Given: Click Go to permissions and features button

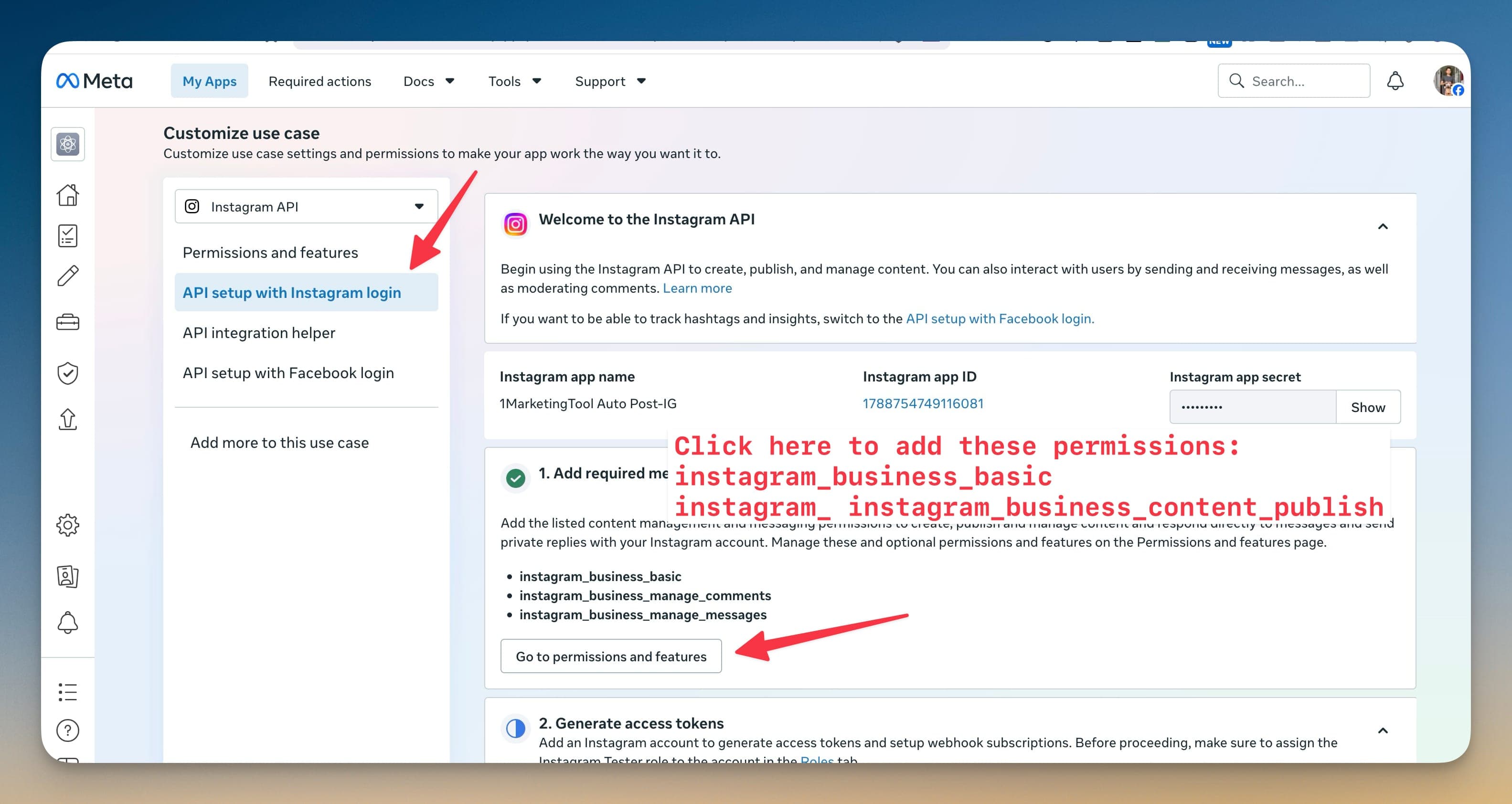Looking at the screenshot, I should (x=611, y=656).
